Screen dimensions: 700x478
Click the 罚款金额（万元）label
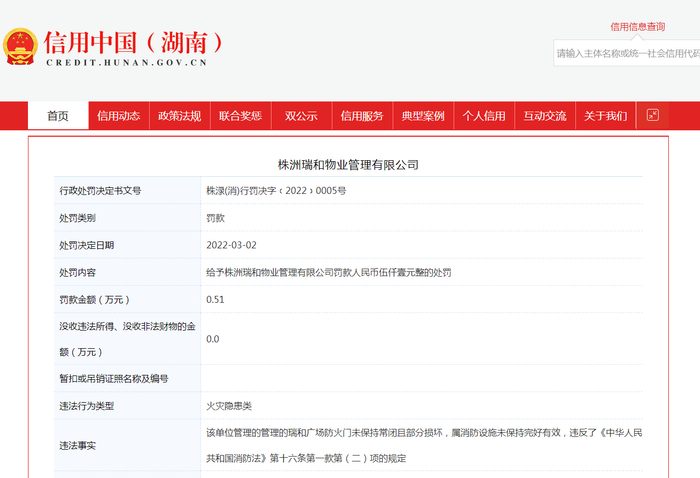click(x=94, y=299)
